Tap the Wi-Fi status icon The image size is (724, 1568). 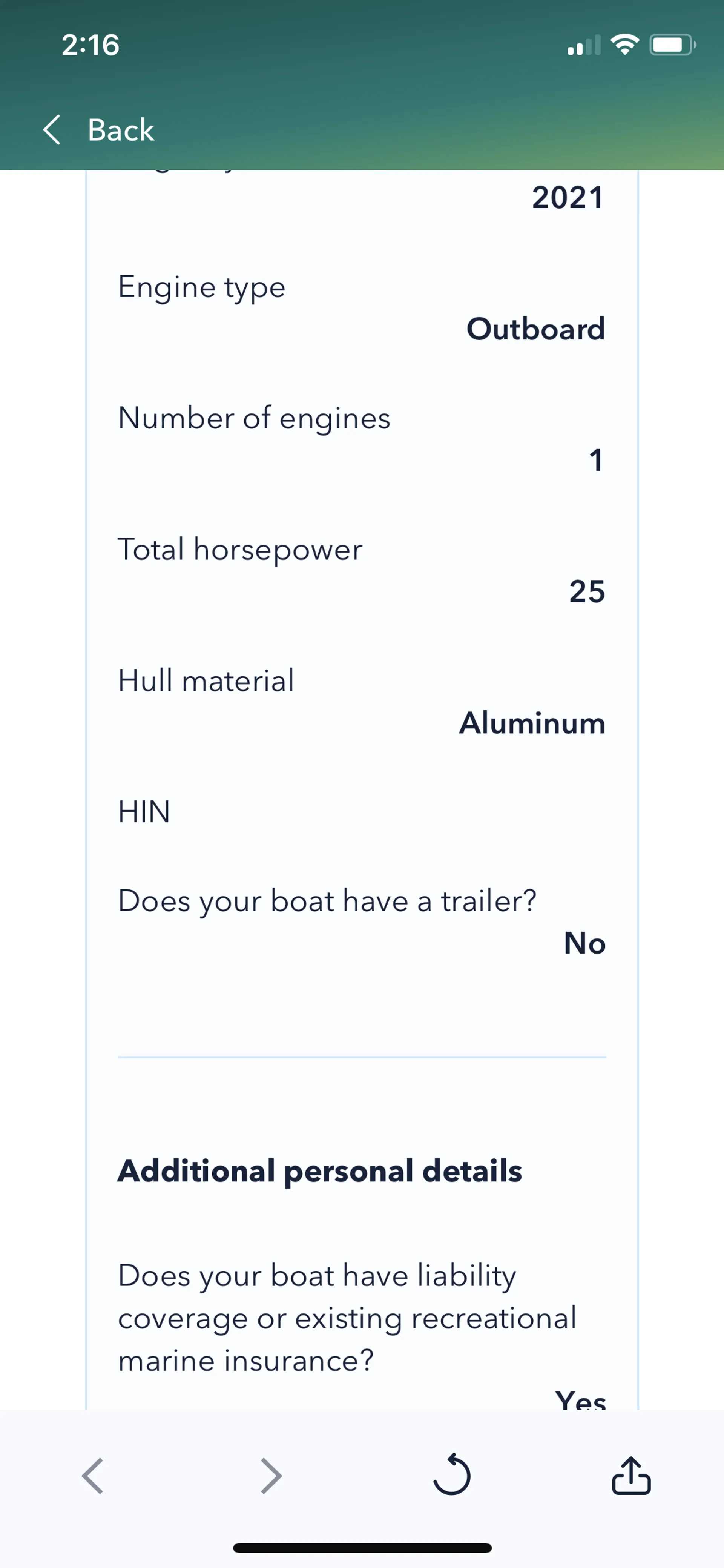coord(625,45)
